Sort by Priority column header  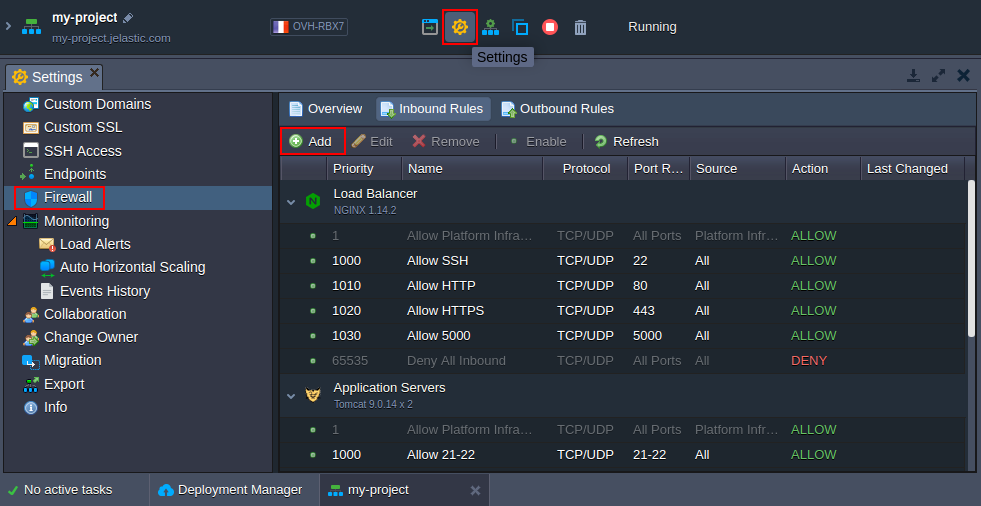[x=364, y=169]
